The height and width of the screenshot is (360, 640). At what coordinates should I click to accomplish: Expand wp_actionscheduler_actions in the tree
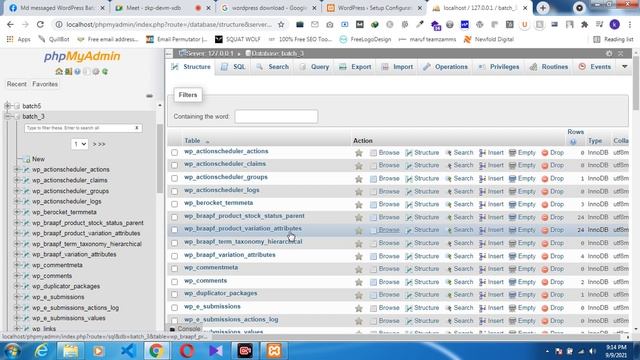pos(17,169)
